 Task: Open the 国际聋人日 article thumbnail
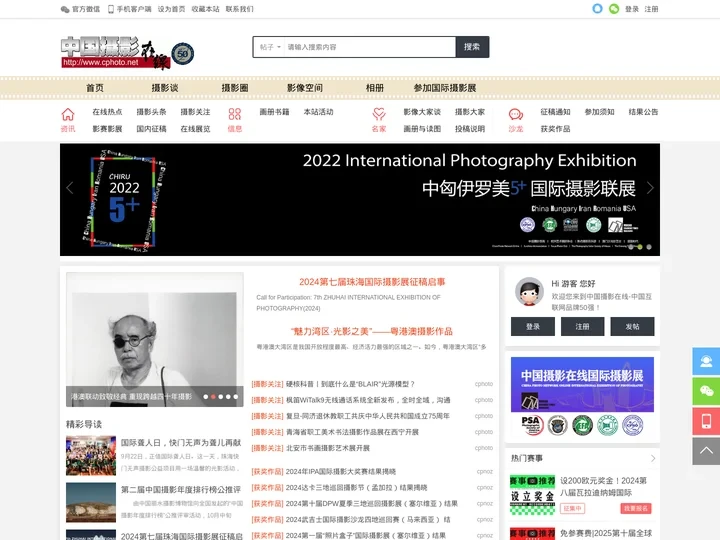point(91,456)
